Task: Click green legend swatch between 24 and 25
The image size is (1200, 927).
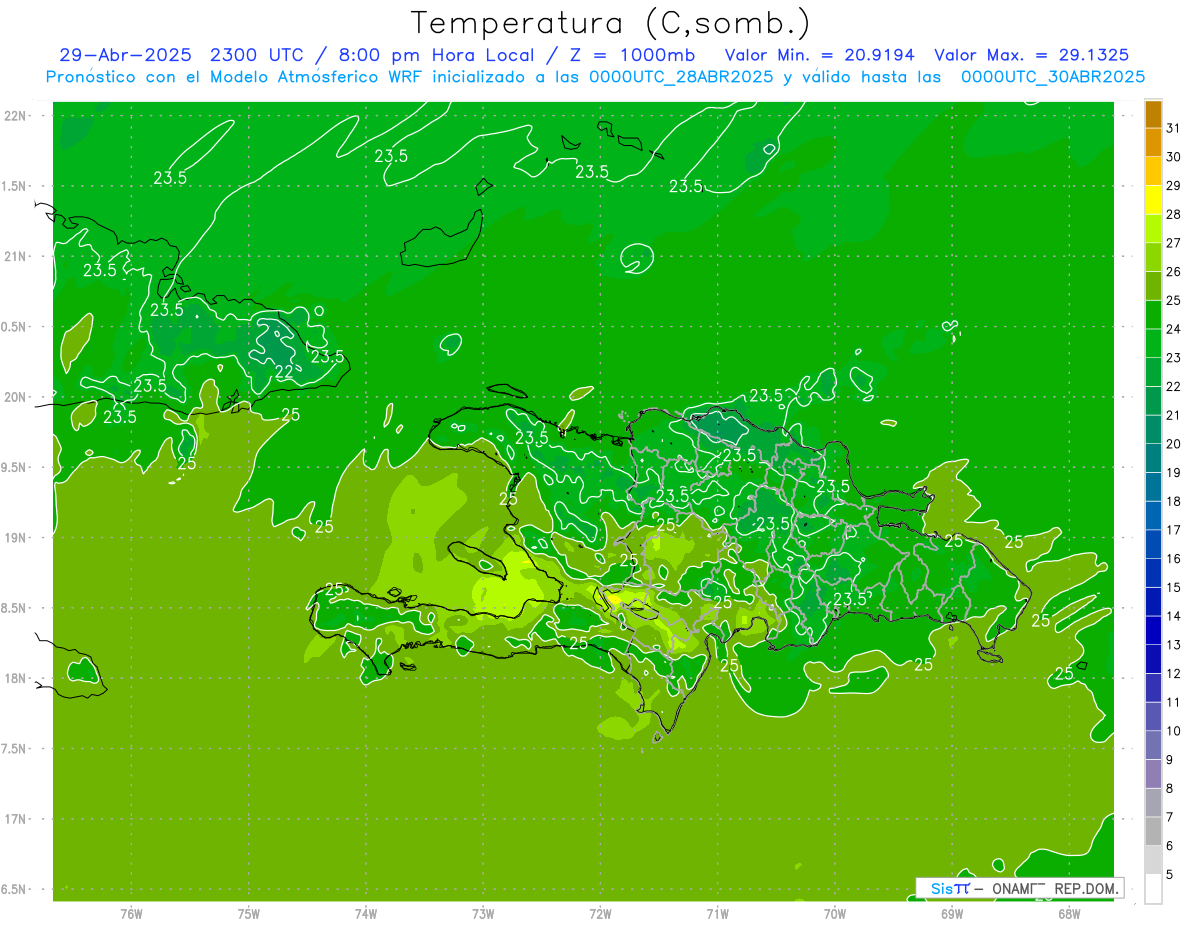Action: [x=1153, y=315]
